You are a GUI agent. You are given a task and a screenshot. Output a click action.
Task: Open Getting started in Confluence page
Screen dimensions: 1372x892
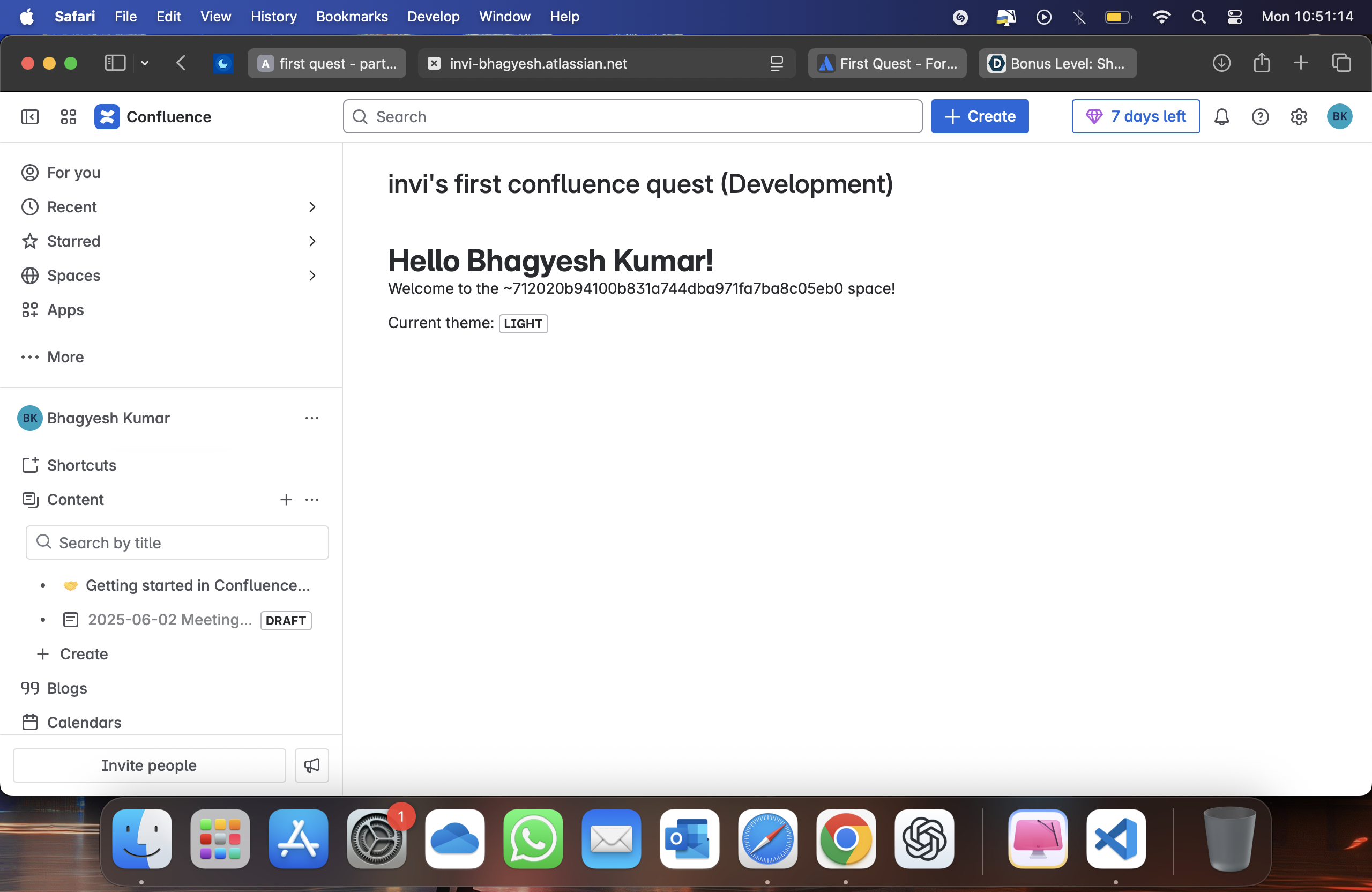(x=197, y=585)
